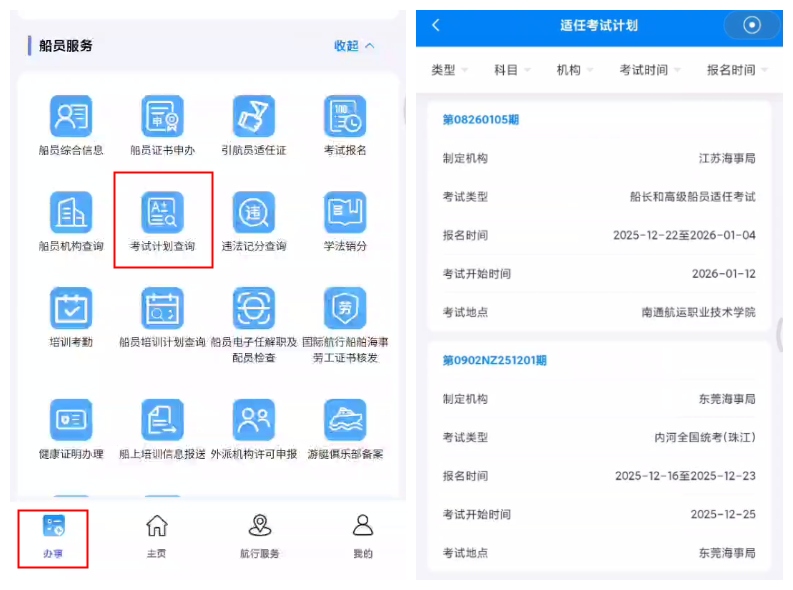Expand the 考试时间 filter dropdown
Image resolution: width=793 pixels, height=590 pixels.
tap(649, 70)
